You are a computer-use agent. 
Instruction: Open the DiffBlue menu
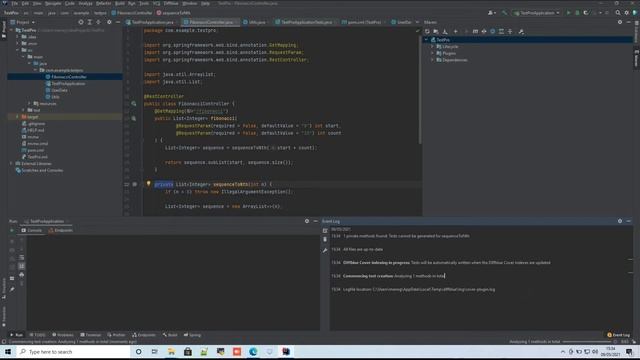(x=171, y=3)
